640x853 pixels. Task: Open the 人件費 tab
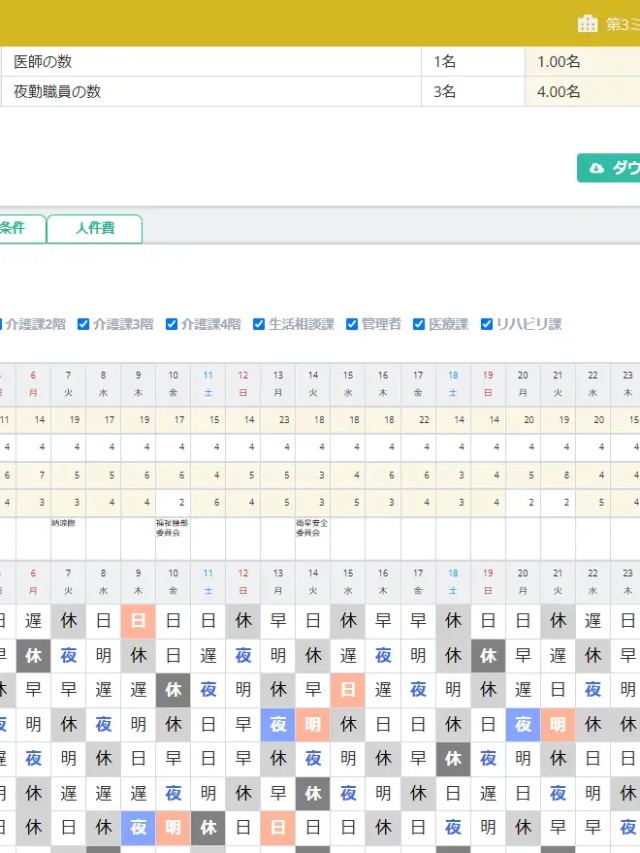point(95,228)
